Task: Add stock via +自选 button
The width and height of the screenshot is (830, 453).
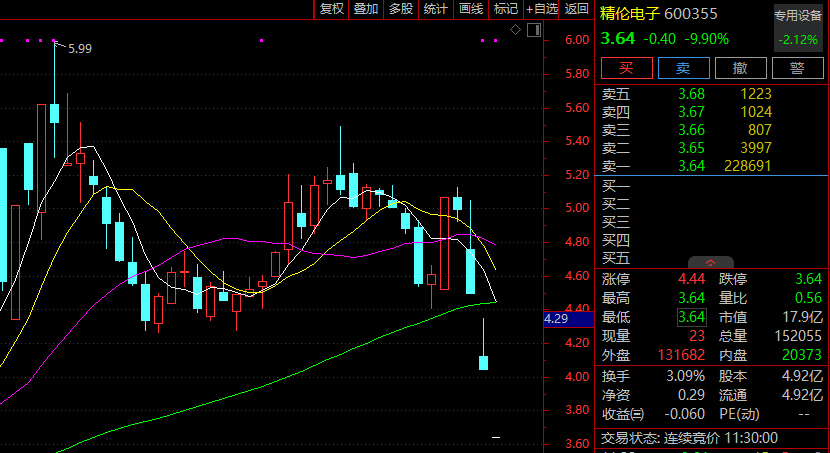Action: point(542,9)
